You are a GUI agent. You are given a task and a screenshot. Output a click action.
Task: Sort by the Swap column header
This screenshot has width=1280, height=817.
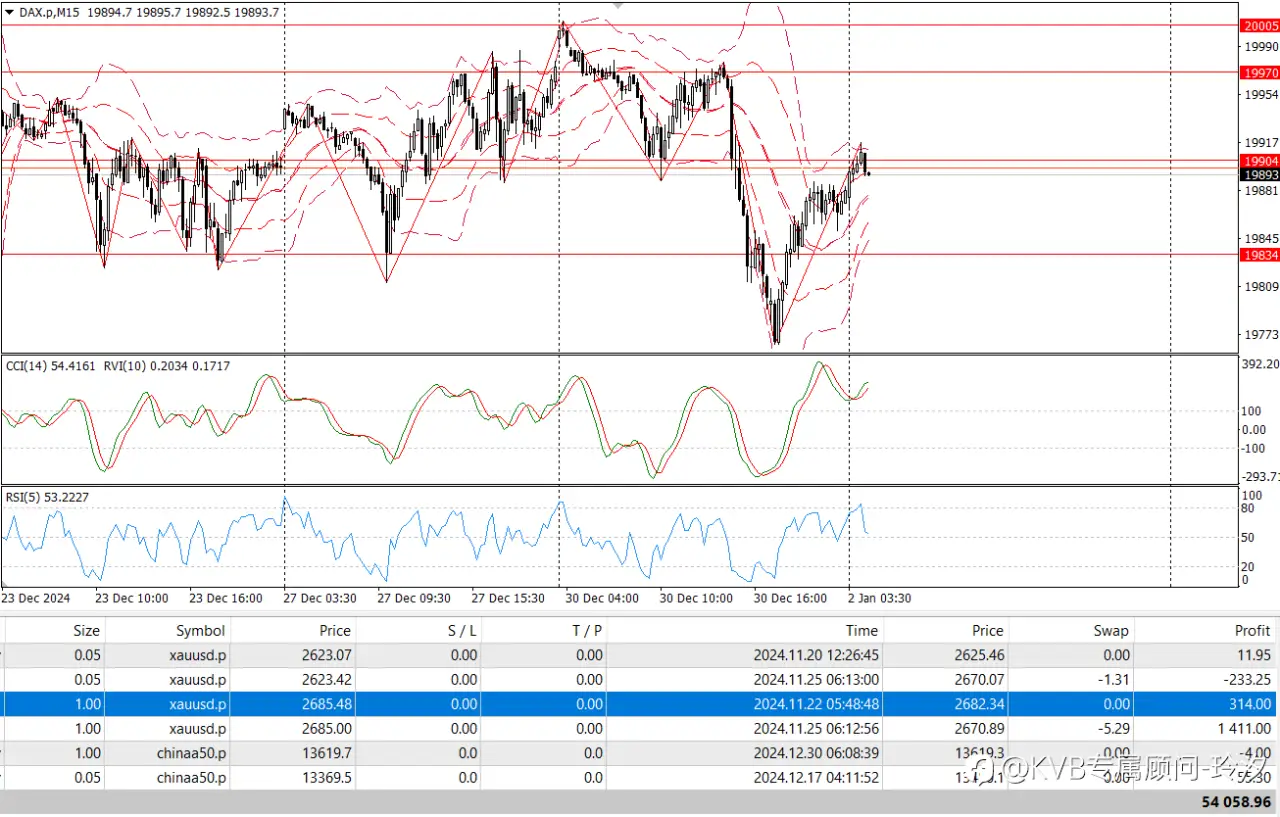pos(1111,630)
